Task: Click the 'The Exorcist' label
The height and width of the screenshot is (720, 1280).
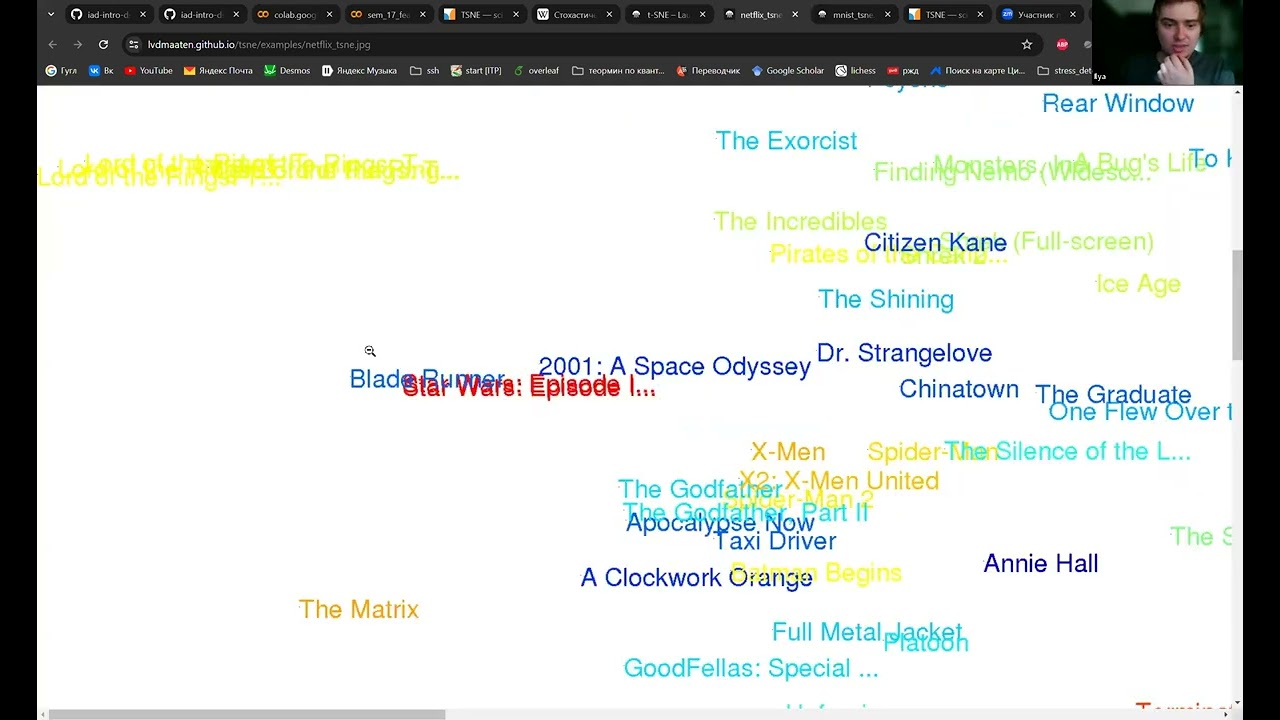Action: pyautogui.click(x=786, y=141)
